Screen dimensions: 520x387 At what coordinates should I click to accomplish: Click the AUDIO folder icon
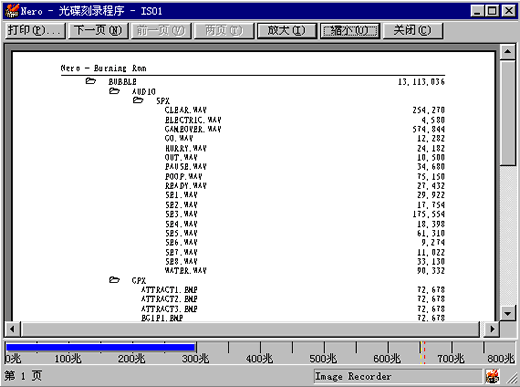click(x=114, y=91)
